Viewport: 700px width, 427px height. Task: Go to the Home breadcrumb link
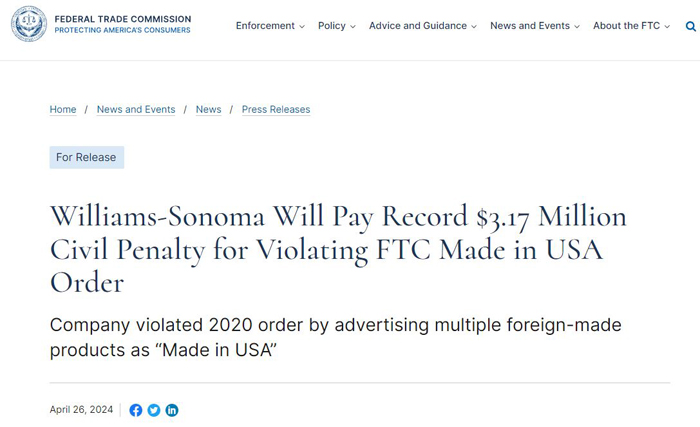click(63, 109)
